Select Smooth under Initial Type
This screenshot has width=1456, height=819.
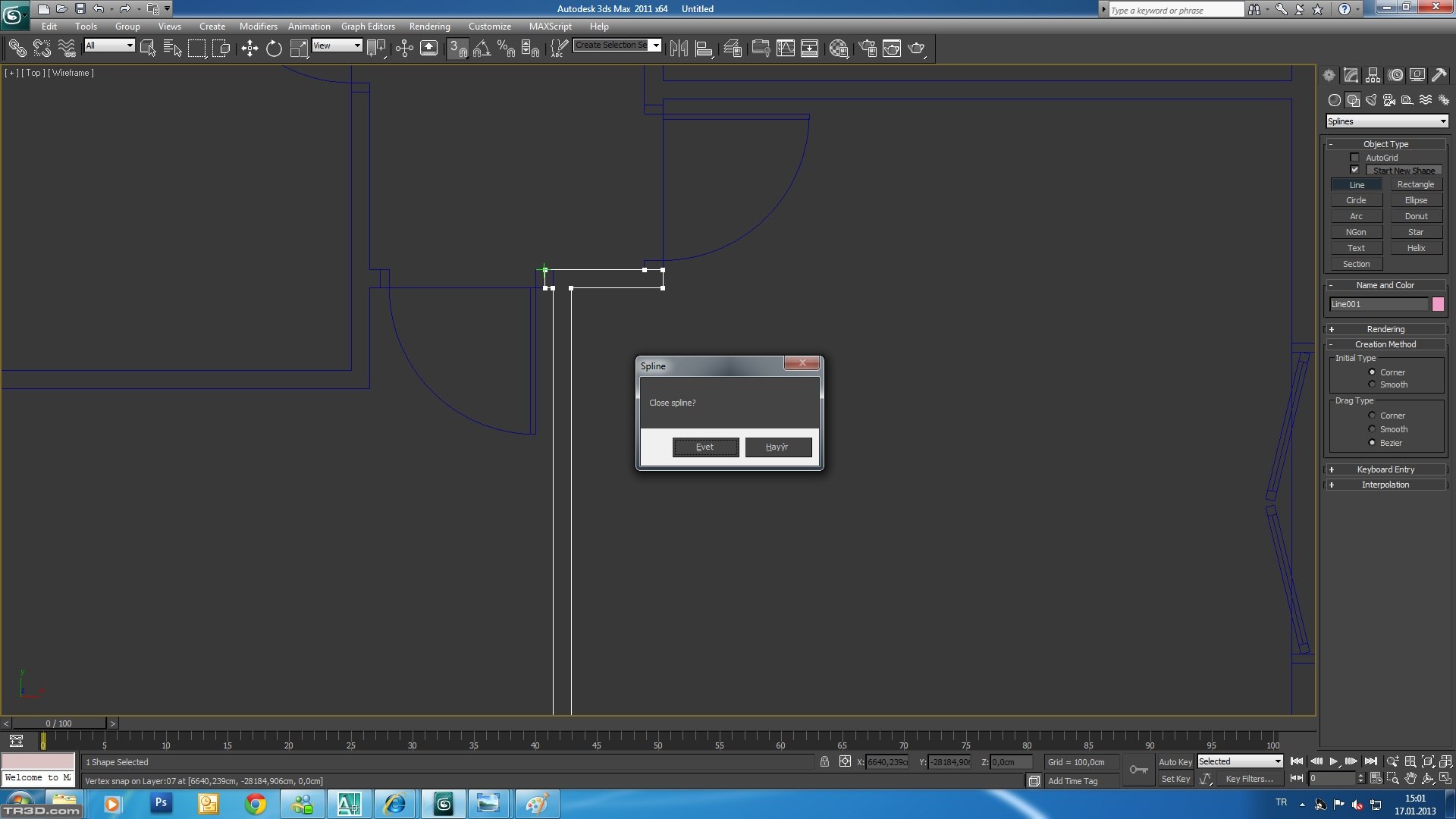1372,384
